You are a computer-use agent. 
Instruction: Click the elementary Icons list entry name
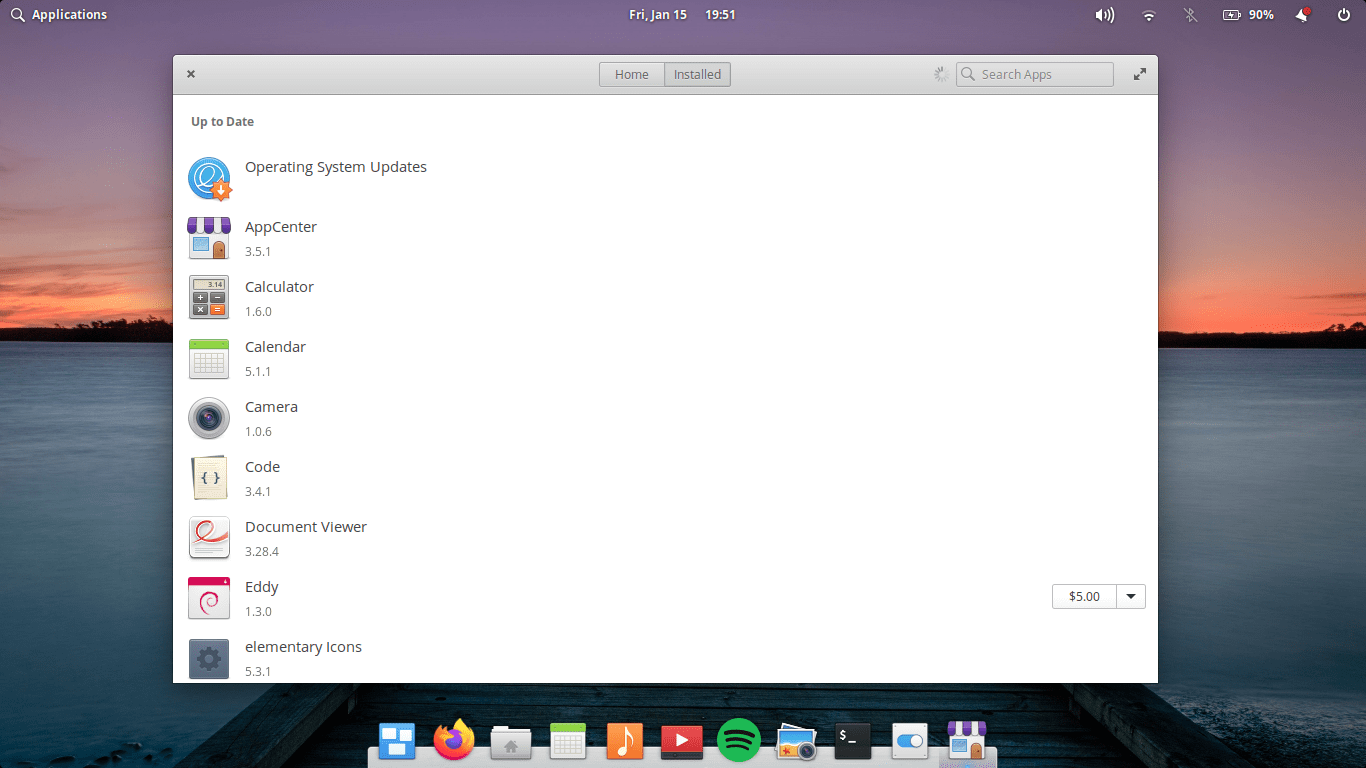tap(303, 647)
